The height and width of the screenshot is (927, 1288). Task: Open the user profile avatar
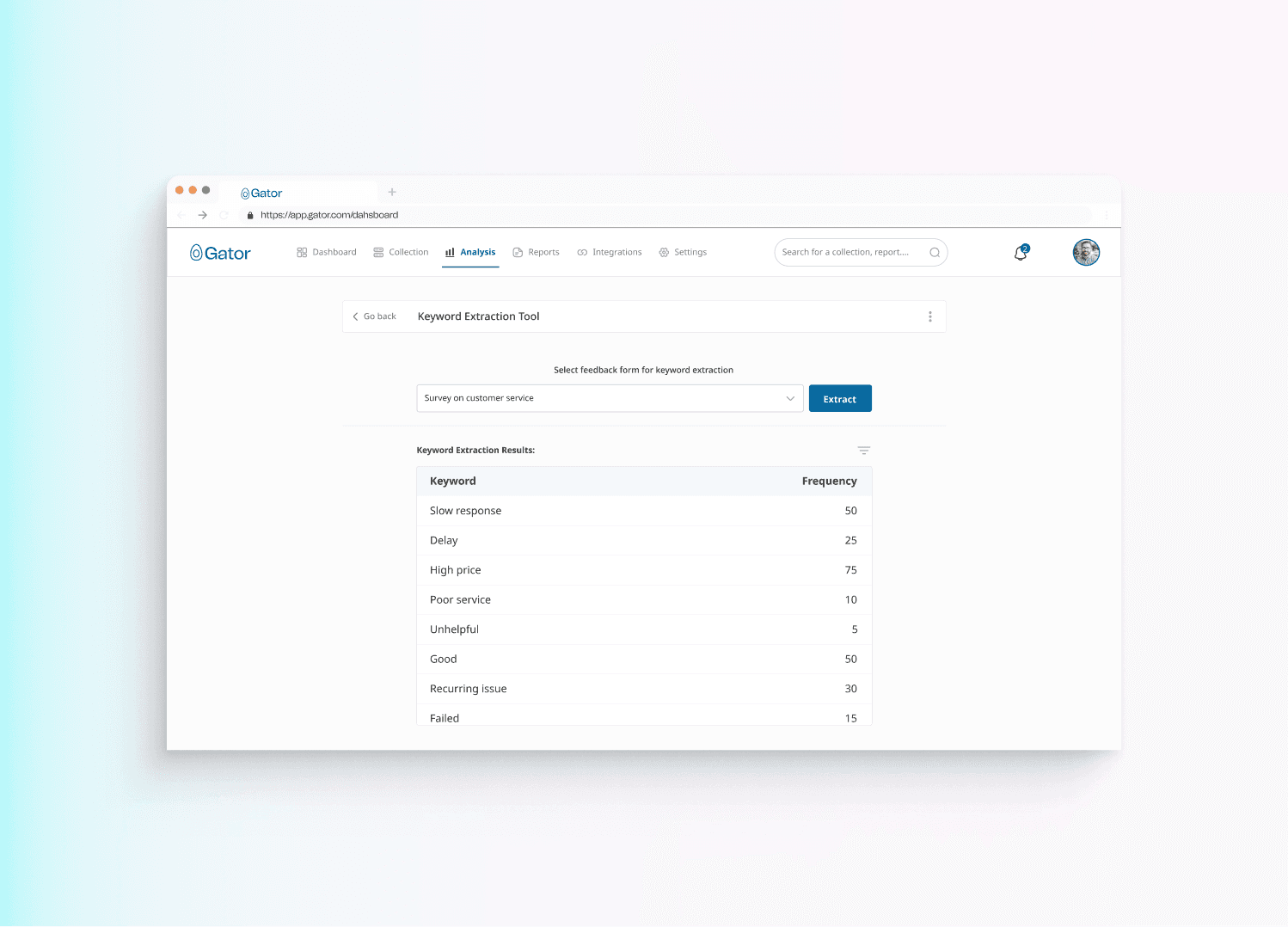[x=1086, y=252]
